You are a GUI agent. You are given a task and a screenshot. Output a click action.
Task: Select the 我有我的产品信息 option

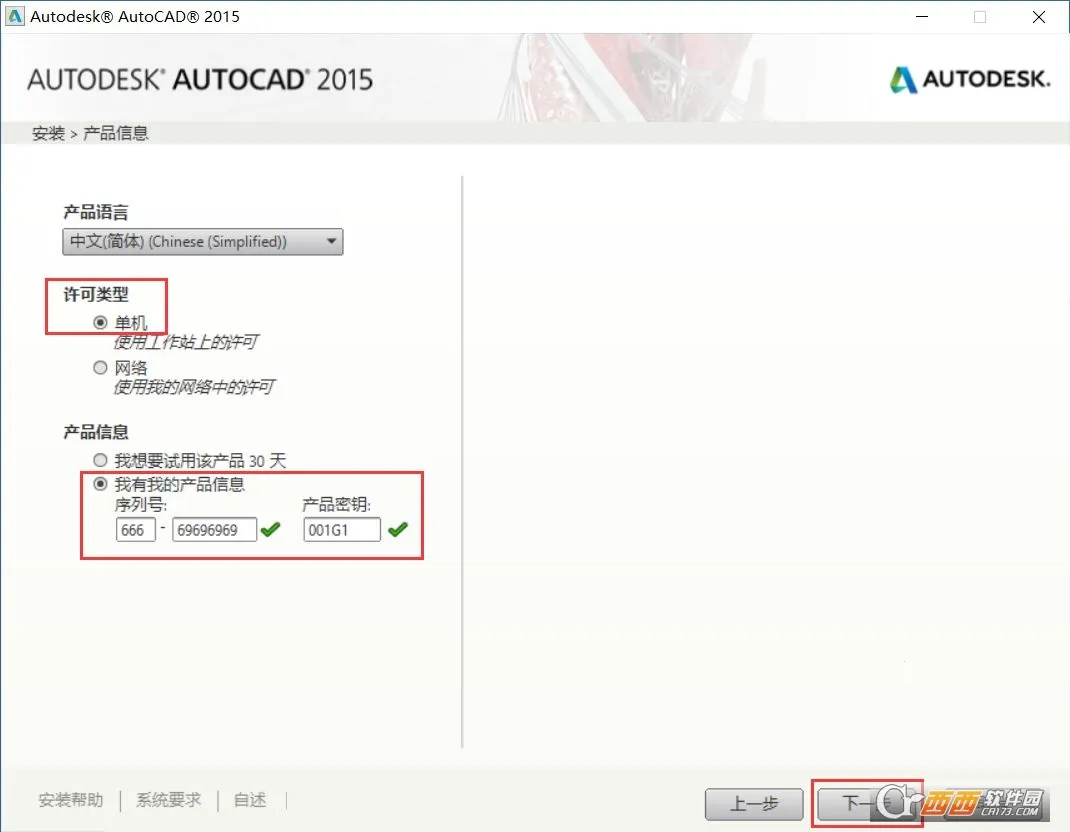click(x=100, y=483)
